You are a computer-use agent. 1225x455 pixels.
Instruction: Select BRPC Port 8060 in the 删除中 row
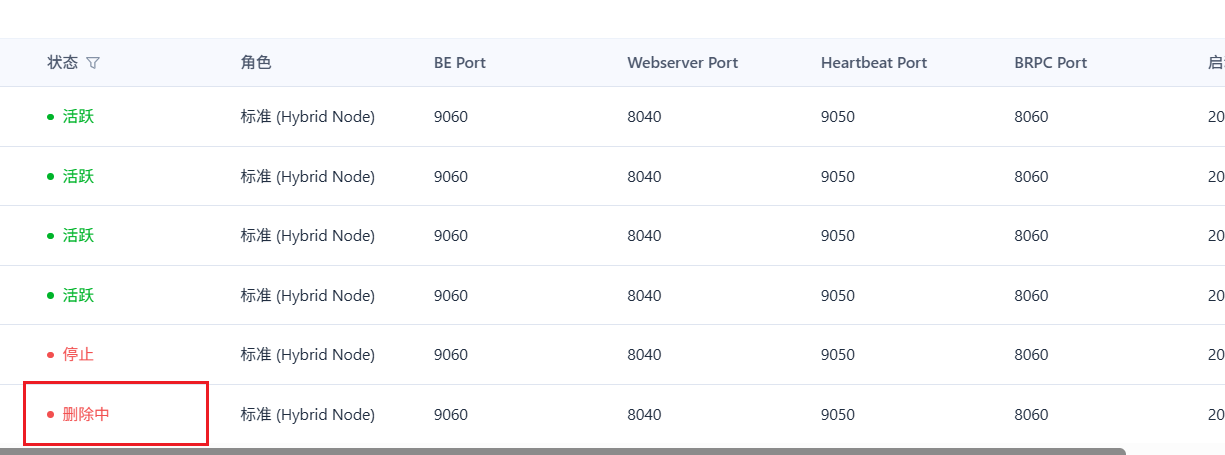[1031, 414]
